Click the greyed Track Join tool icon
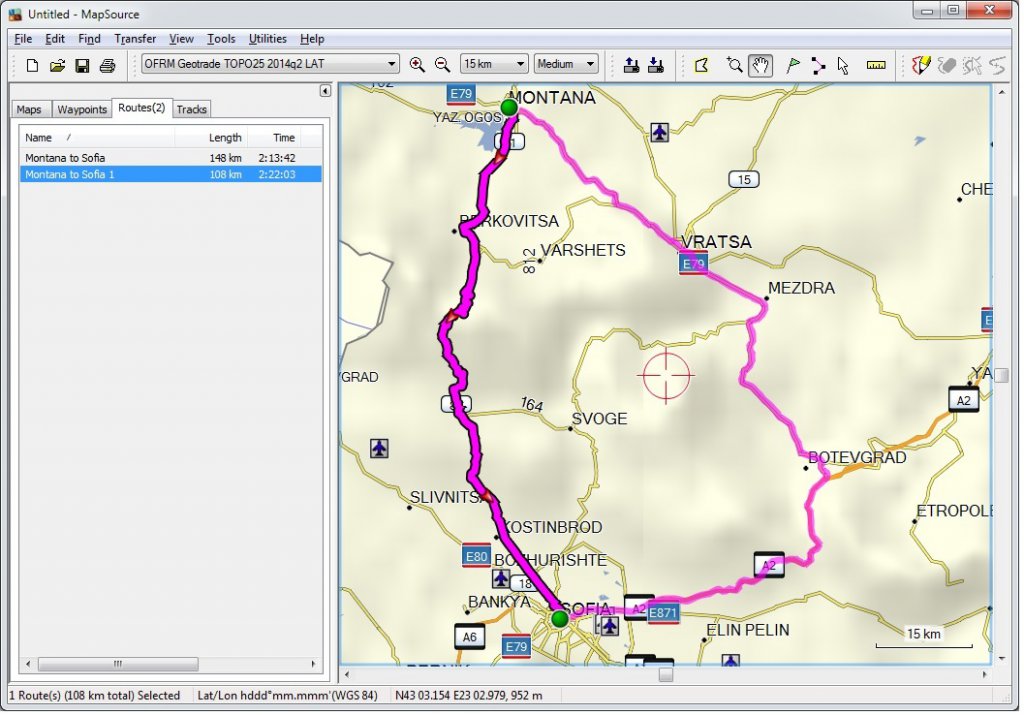The image size is (1024, 715). (x=997, y=65)
